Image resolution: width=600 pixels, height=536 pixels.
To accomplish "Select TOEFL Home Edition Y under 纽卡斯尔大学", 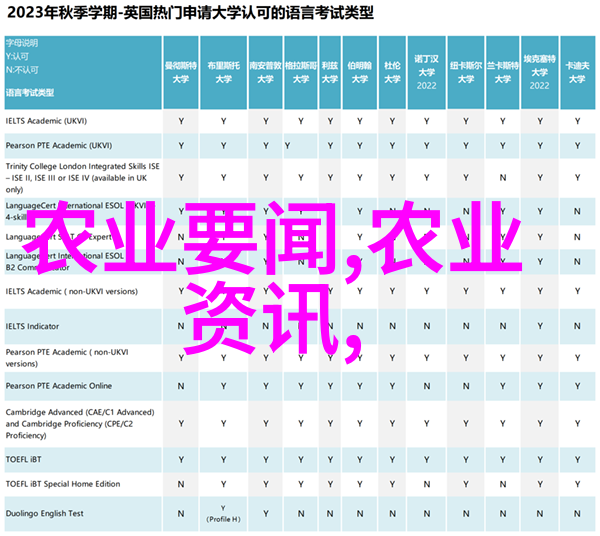I will coord(466,485).
